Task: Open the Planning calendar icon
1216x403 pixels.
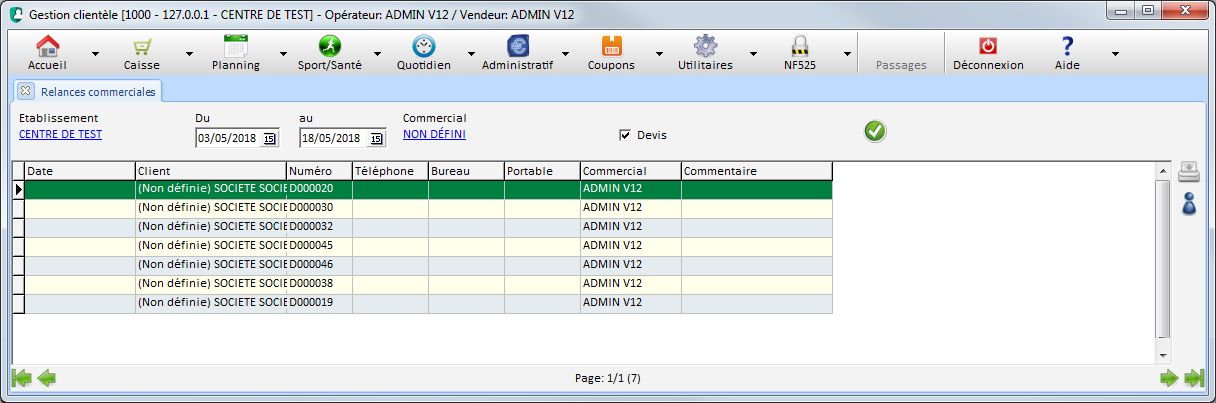Action: point(235,46)
